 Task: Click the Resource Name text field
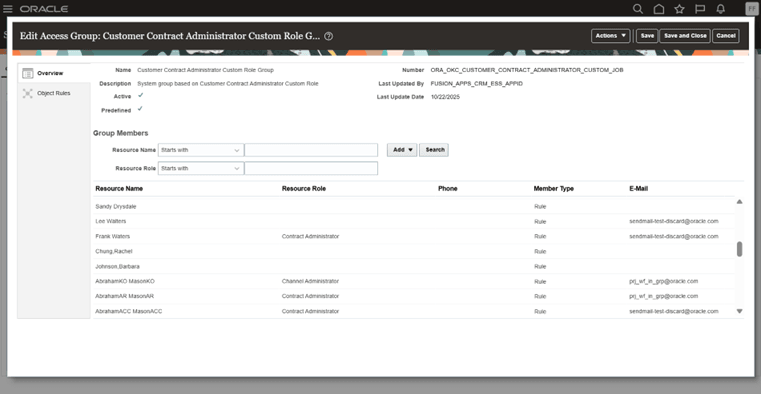[x=311, y=150]
